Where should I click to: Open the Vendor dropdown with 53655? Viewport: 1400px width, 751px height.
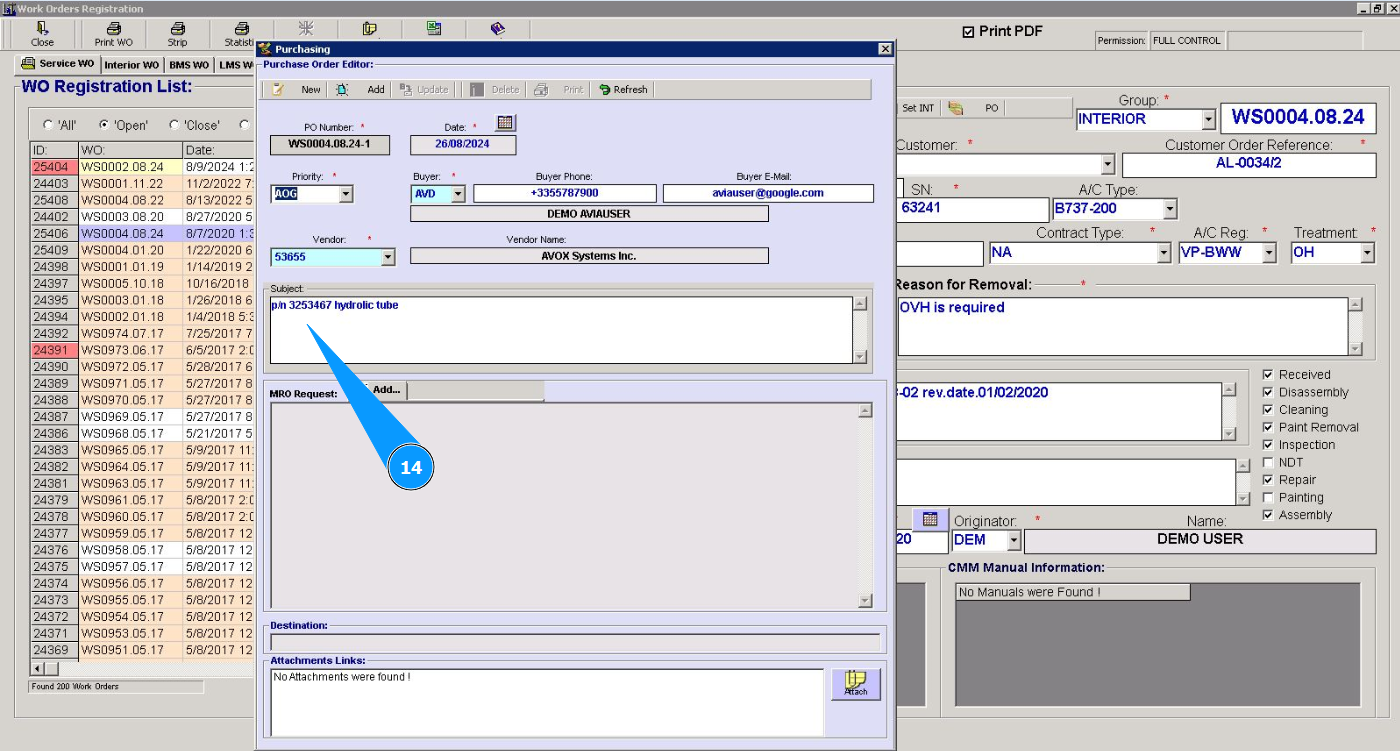click(x=388, y=257)
